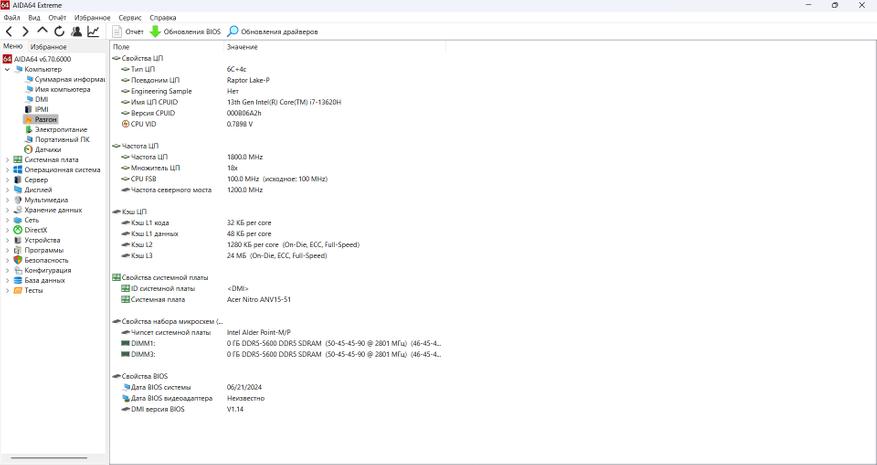Select Суммарная информация in the tree
Viewport: 877px width, 465px height.
[x=65, y=79]
